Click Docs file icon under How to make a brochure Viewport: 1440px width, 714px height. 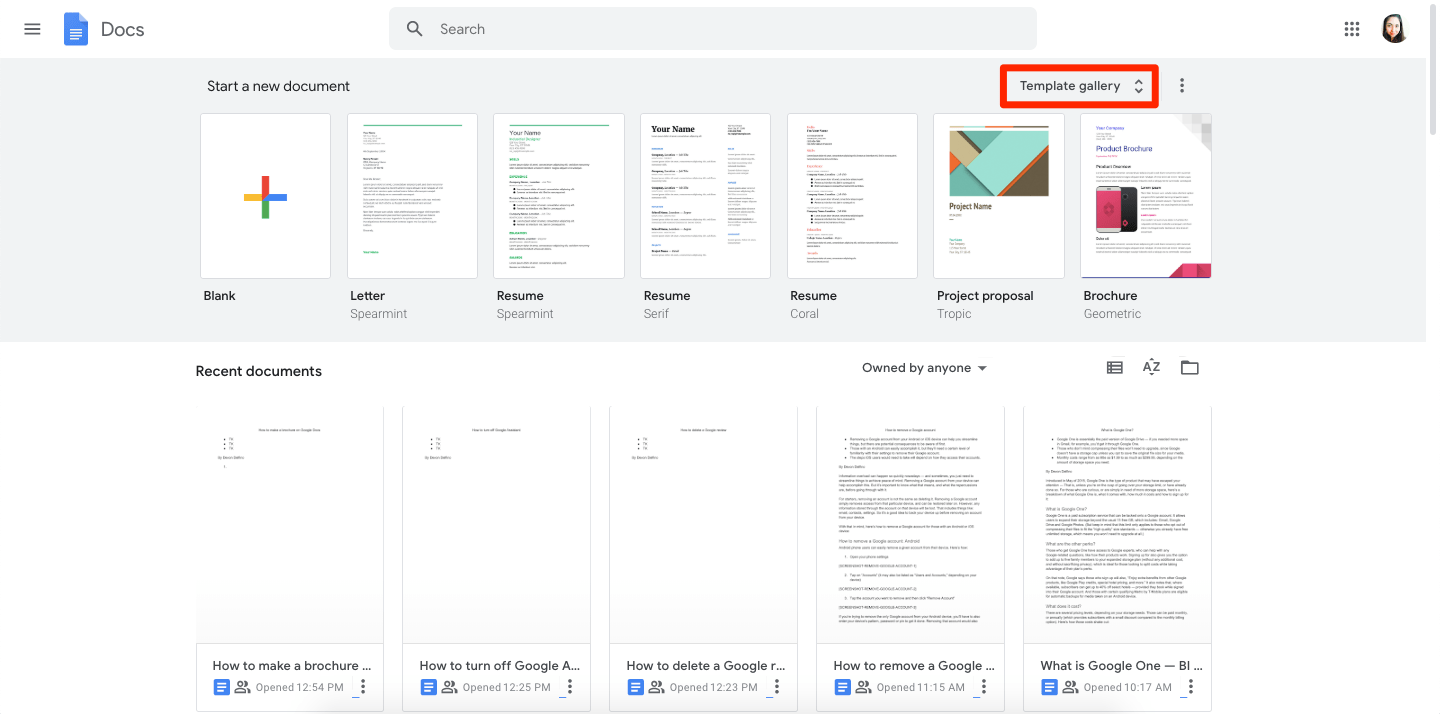click(x=221, y=687)
